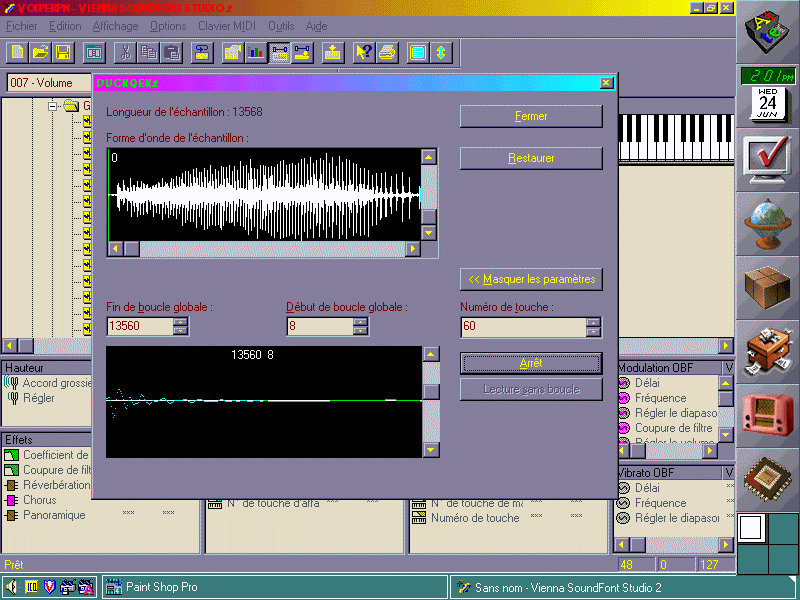Click the Cut scissors toolbar icon
800x600 pixels.
(x=125, y=52)
